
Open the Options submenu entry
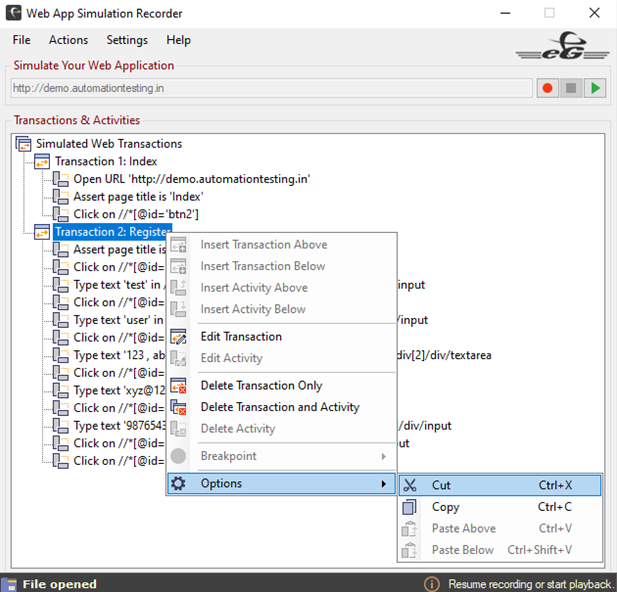click(281, 484)
